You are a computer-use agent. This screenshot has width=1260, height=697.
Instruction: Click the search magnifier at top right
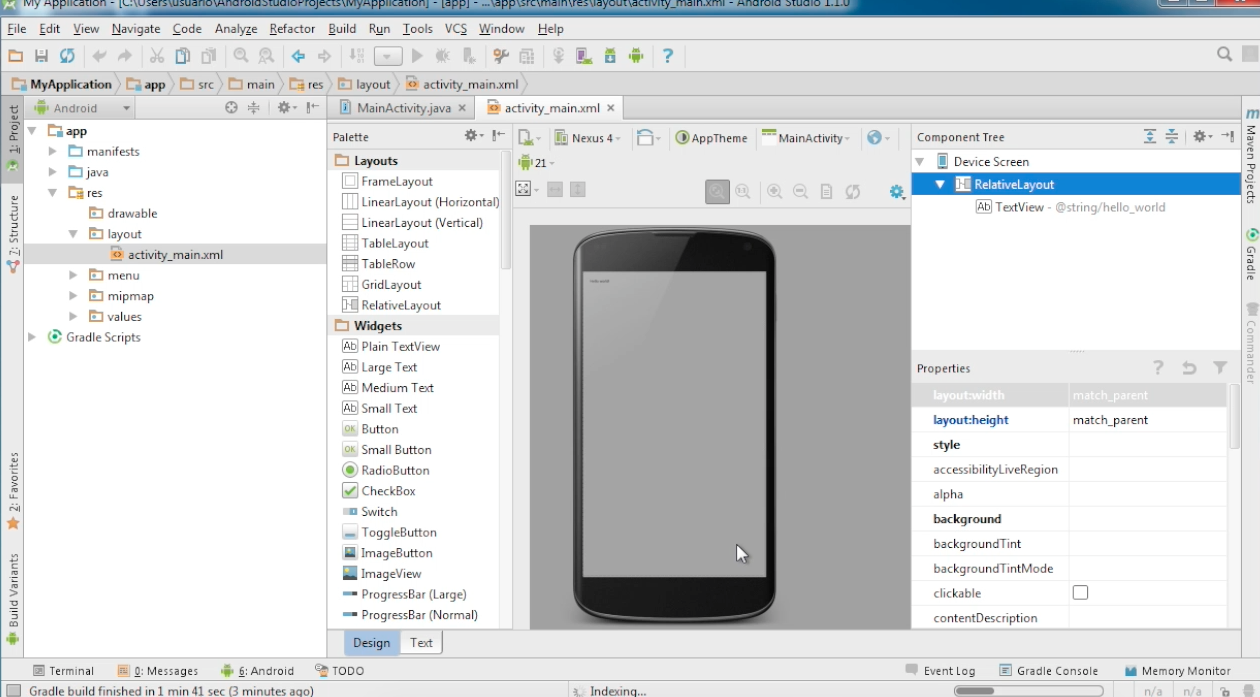(x=1224, y=55)
